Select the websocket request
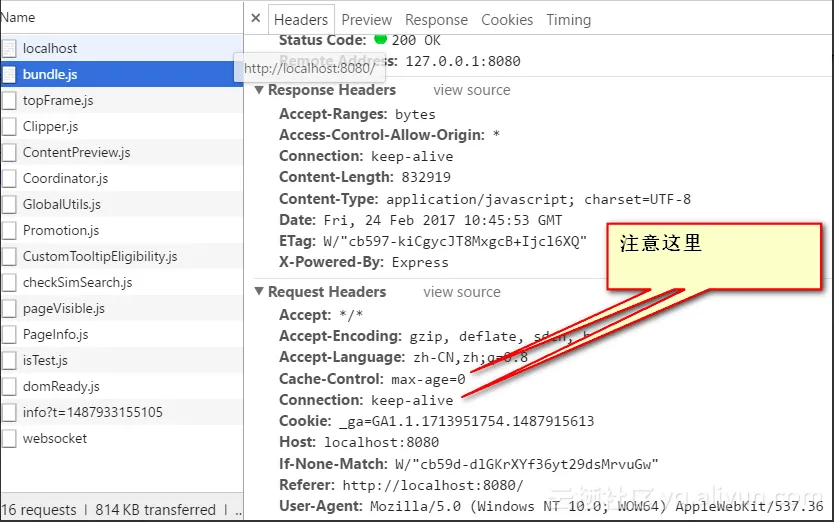 (x=122, y=438)
